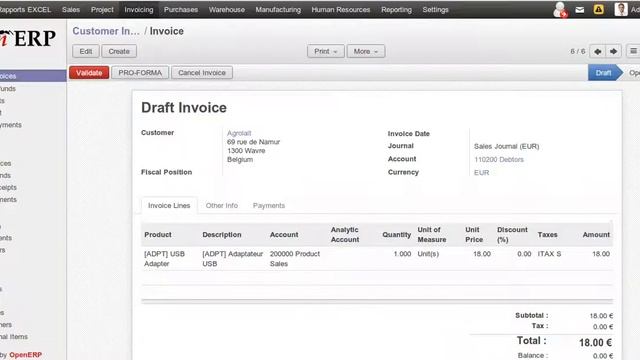Open the Rapports EXCEL menu

pyautogui.click(x=25, y=9)
